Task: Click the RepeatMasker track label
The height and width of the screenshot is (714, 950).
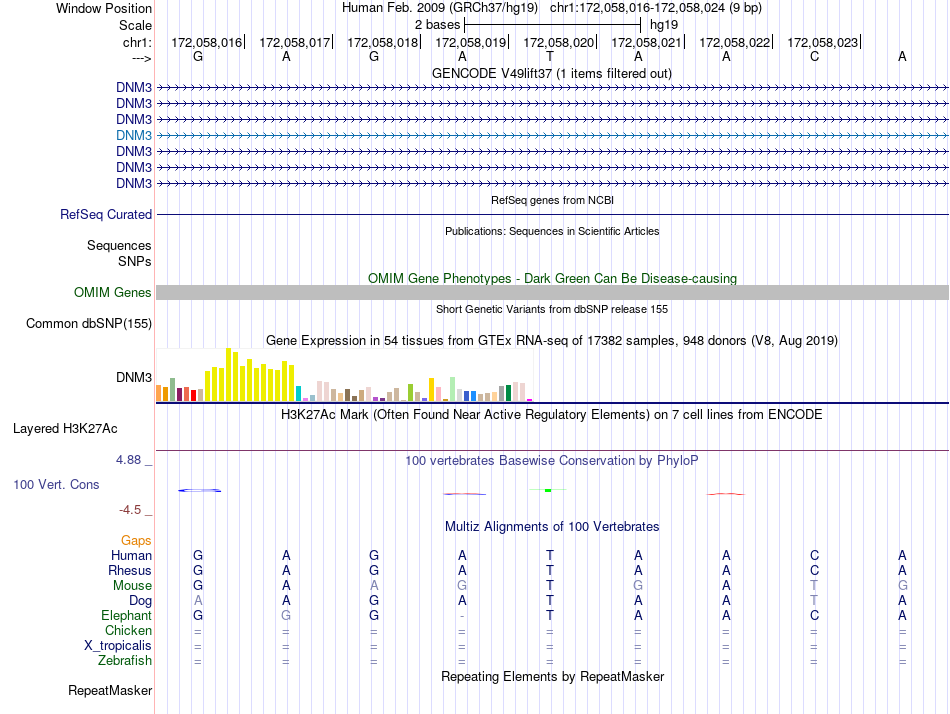Action: [110, 690]
